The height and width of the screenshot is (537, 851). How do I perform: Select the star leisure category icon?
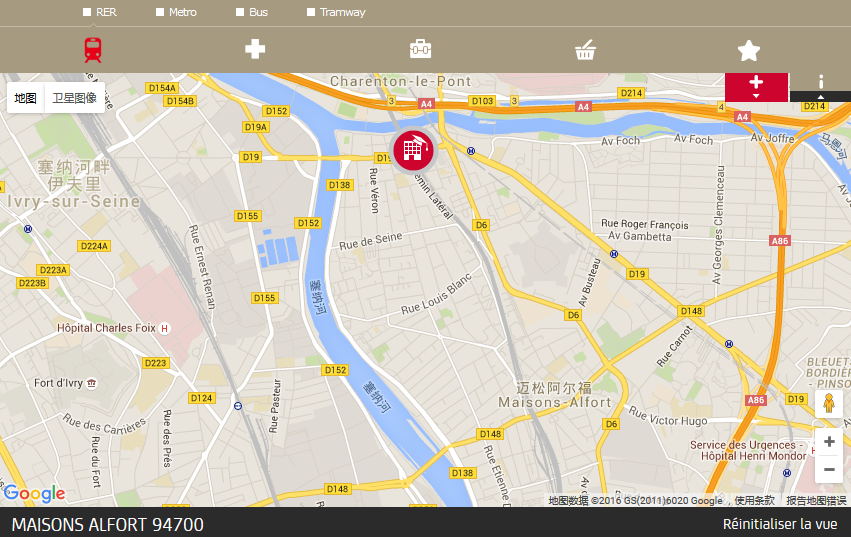(749, 50)
